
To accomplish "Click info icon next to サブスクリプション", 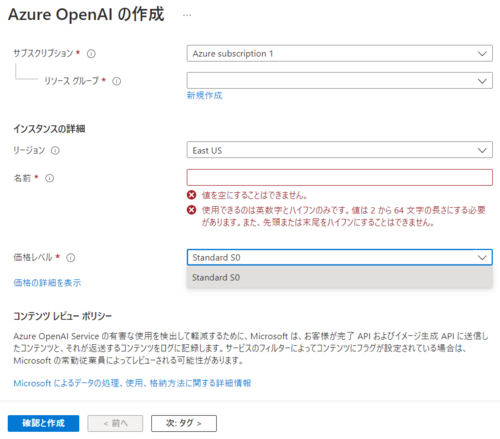I will 91,54.
